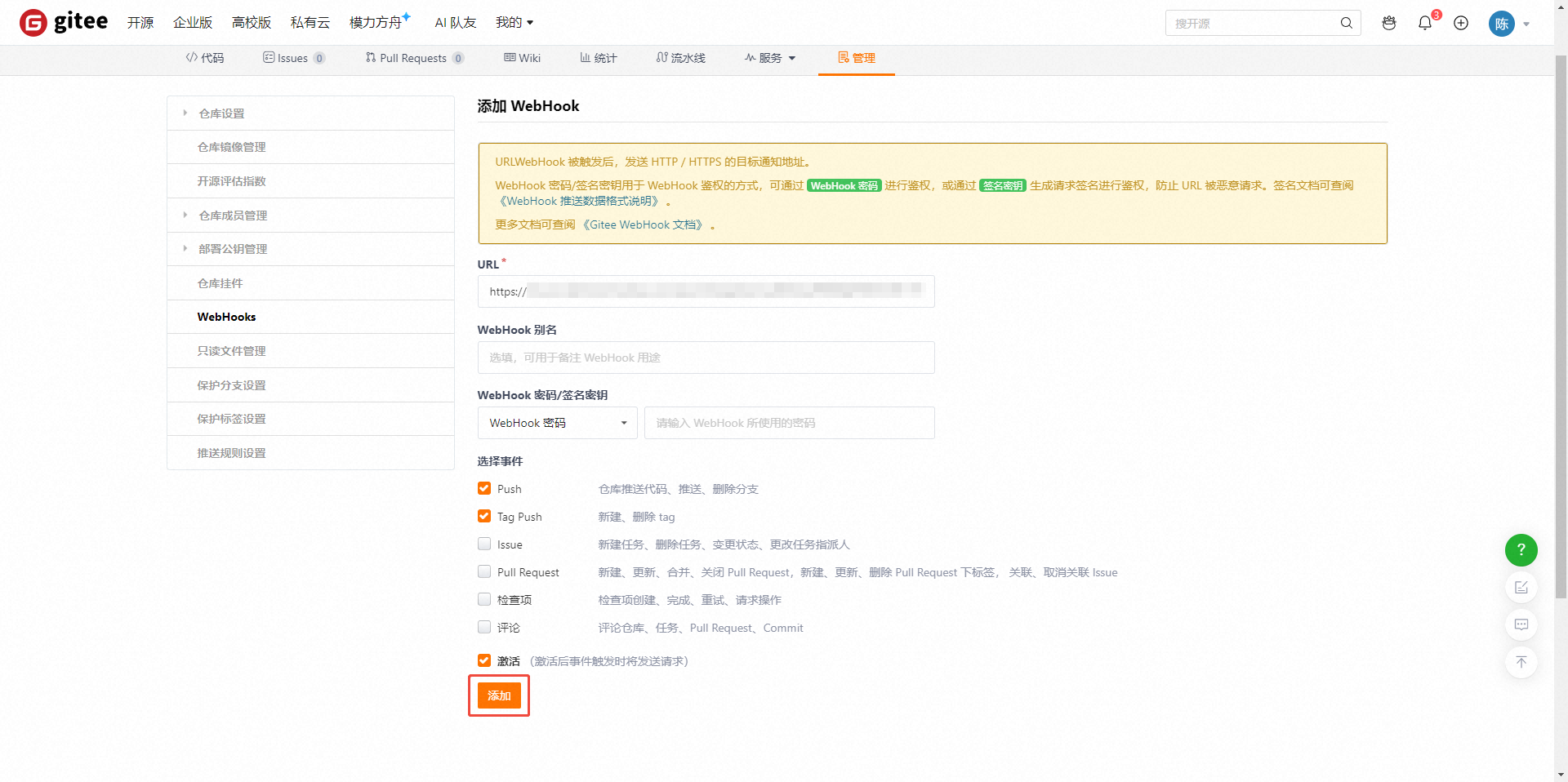1568x782 pixels.
Task: Open the 《Gitee WebHook 文档》 link
Action: pyautogui.click(x=644, y=224)
